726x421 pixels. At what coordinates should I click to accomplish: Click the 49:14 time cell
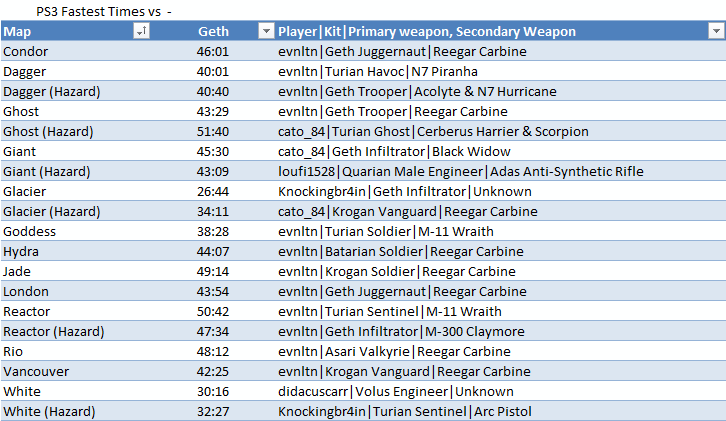click(213, 271)
